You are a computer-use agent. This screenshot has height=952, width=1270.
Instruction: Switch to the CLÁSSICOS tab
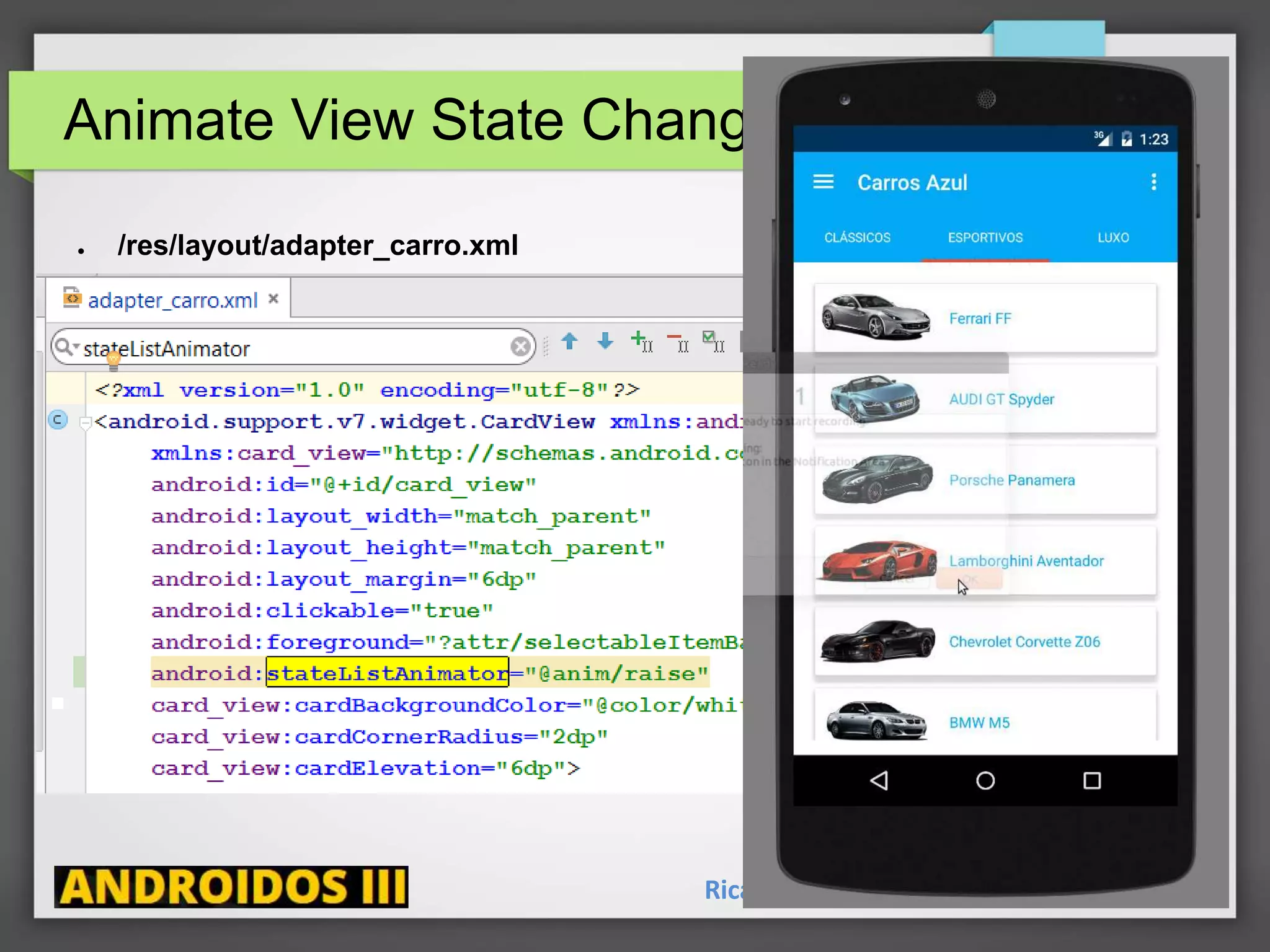click(857, 237)
